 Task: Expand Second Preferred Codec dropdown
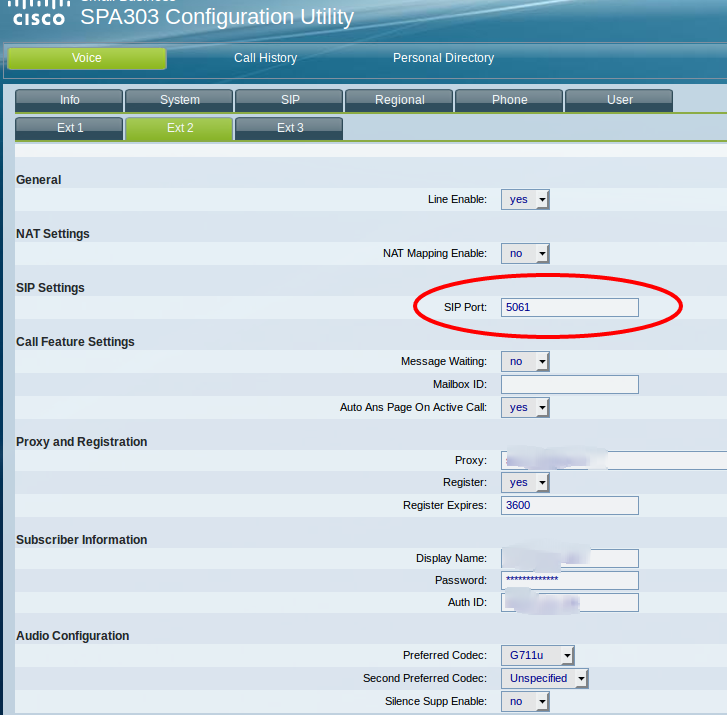(x=544, y=678)
